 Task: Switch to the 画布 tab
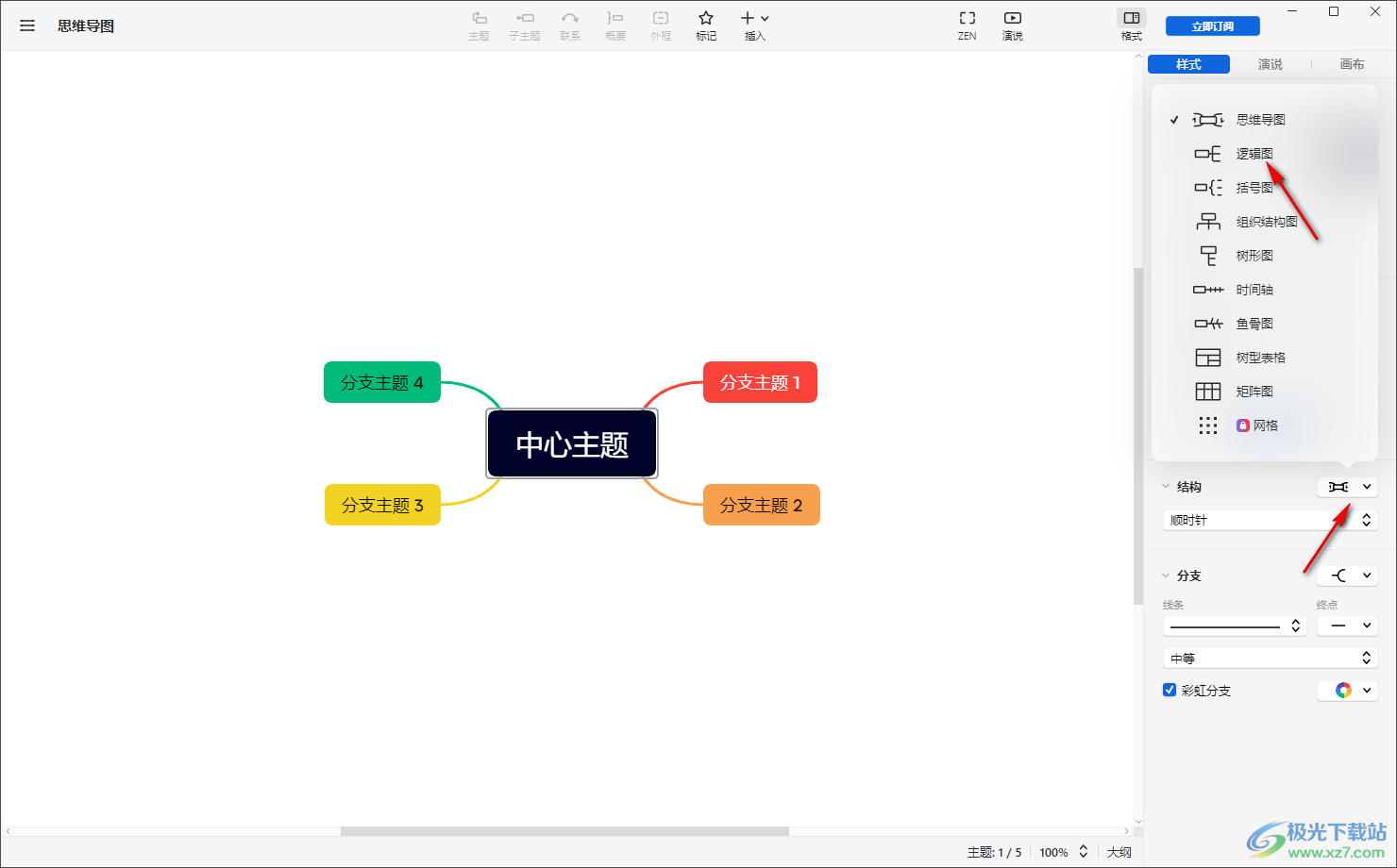point(1352,64)
